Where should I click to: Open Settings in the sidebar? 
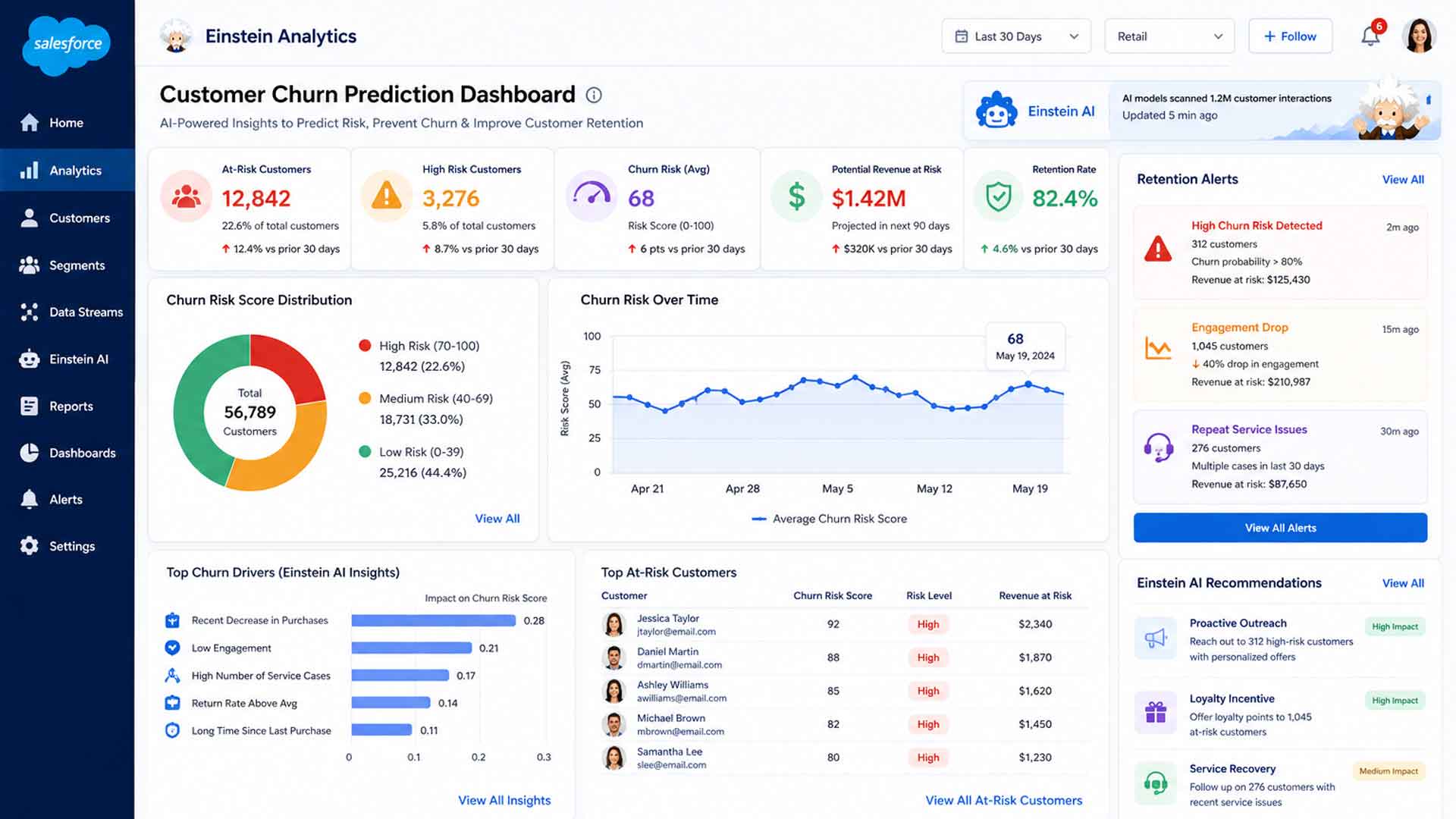(x=67, y=547)
